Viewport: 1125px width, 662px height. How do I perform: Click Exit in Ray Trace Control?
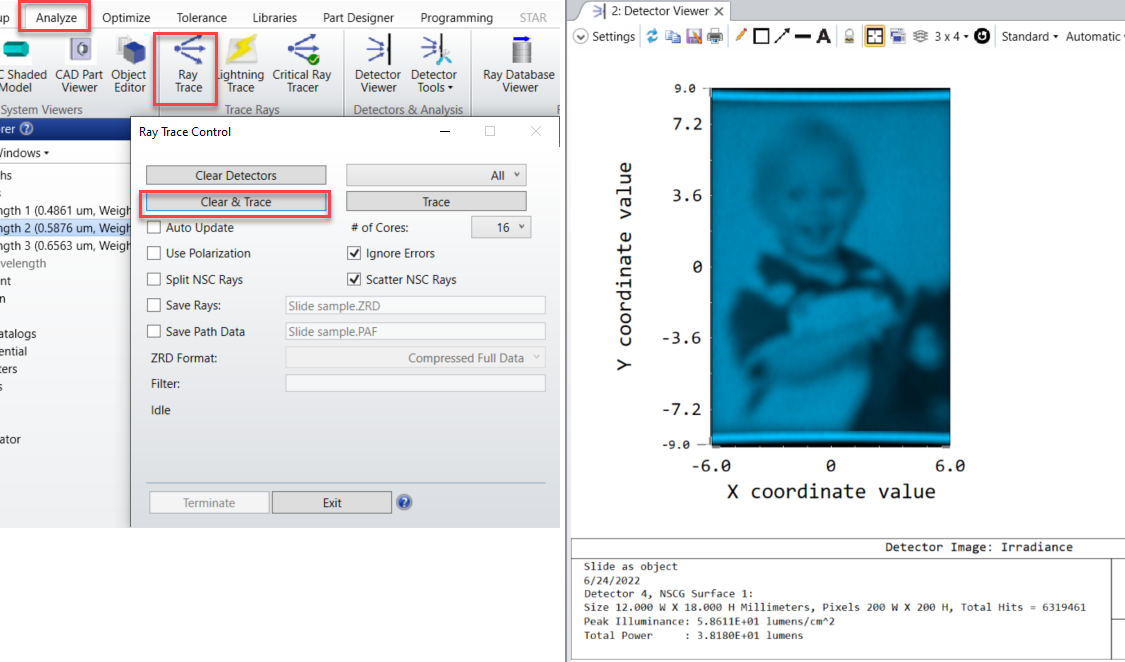[x=331, y=503]
